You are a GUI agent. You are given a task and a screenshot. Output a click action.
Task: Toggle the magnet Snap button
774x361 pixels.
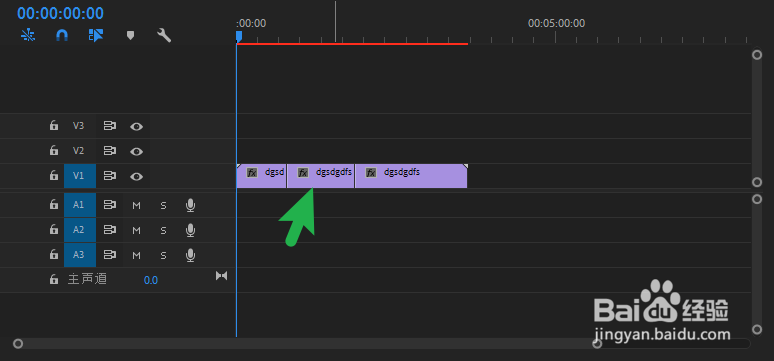click(62, 35)
